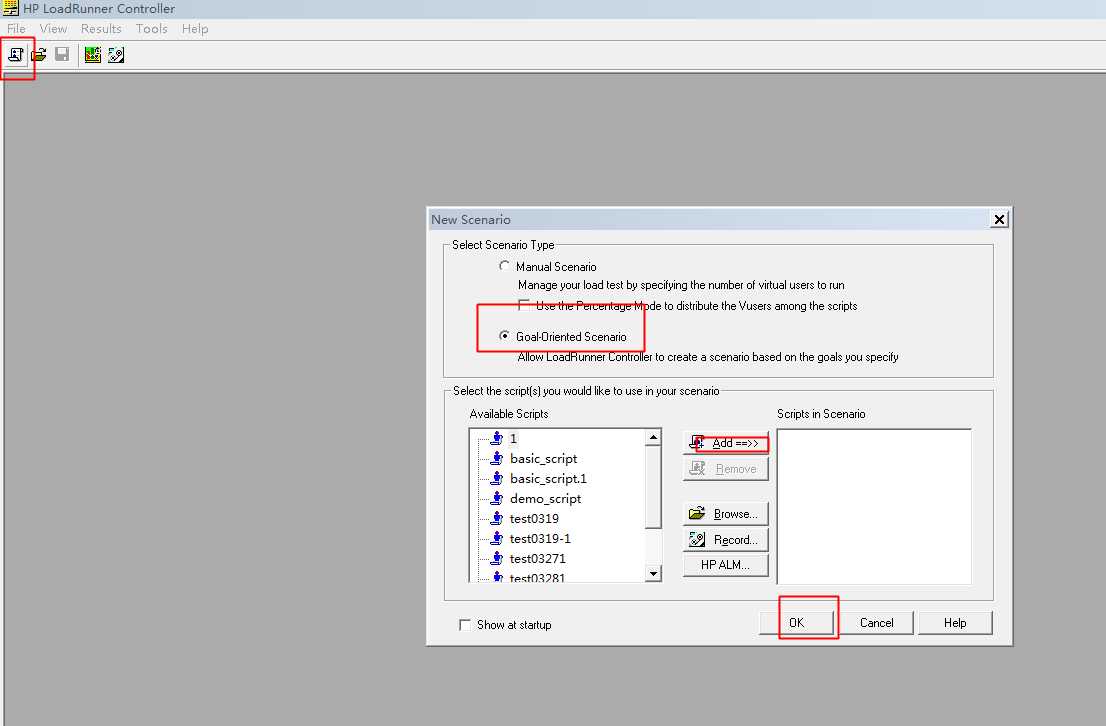Click the Add ==>> button

(726, 443)
